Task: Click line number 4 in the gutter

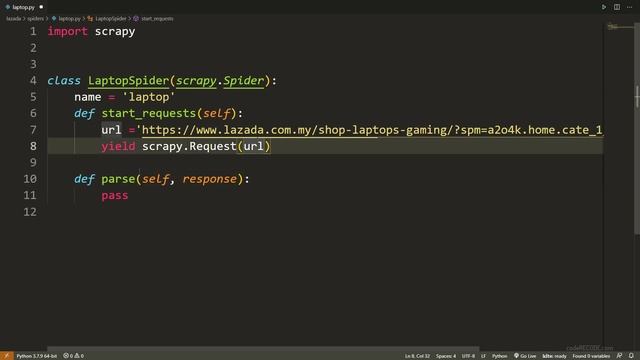Action: [x=33, y=81]
